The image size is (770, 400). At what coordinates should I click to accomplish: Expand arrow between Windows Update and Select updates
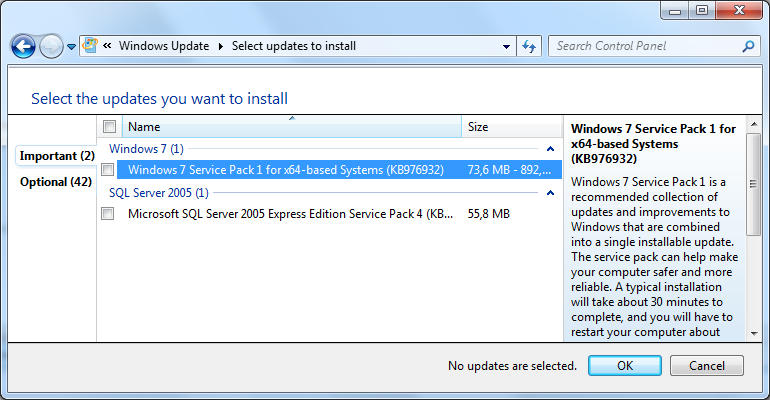click(220, 46)
